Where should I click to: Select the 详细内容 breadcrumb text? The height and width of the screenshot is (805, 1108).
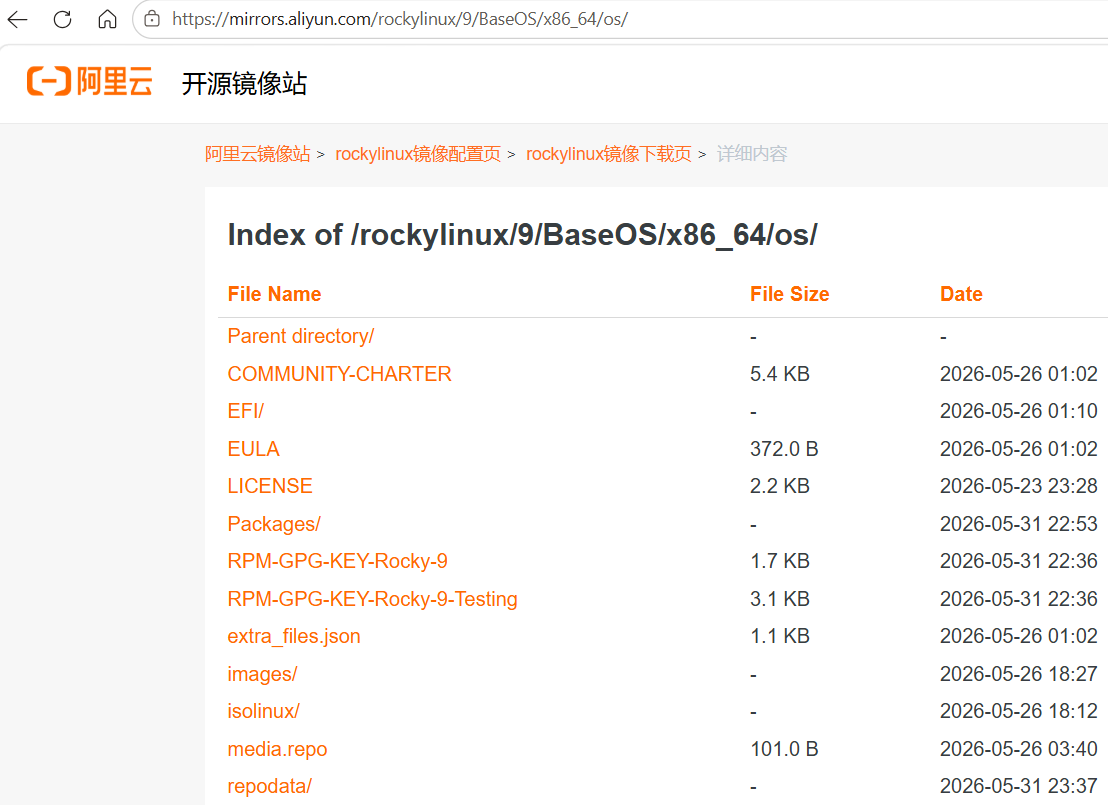(752, 154)
